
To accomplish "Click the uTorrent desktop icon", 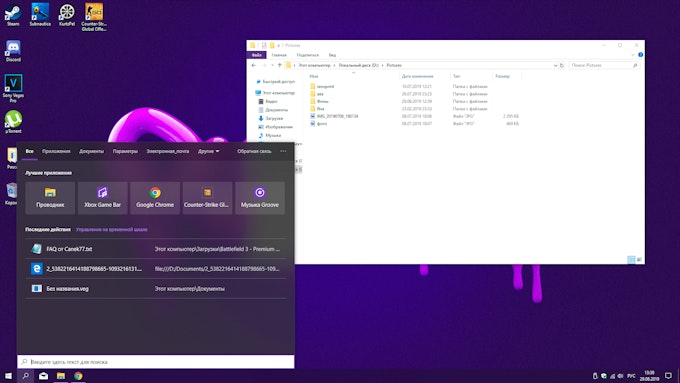I will [13, 122].
